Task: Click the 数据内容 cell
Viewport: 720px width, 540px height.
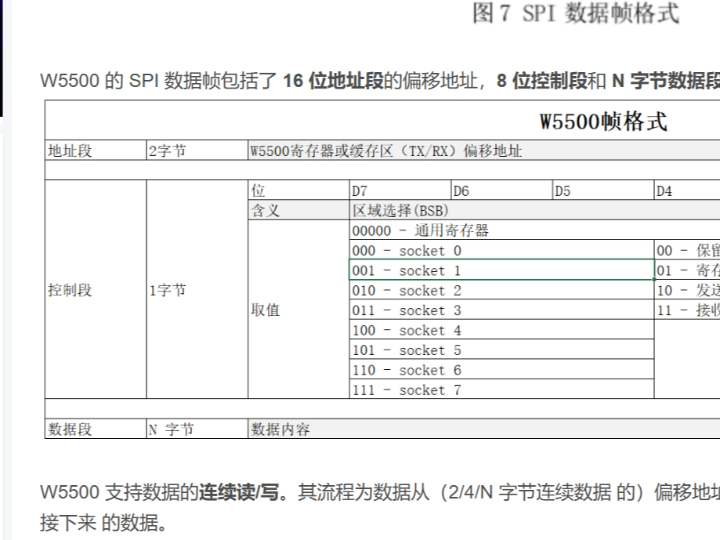Action: pyautogui.click(x=280, y=430)
